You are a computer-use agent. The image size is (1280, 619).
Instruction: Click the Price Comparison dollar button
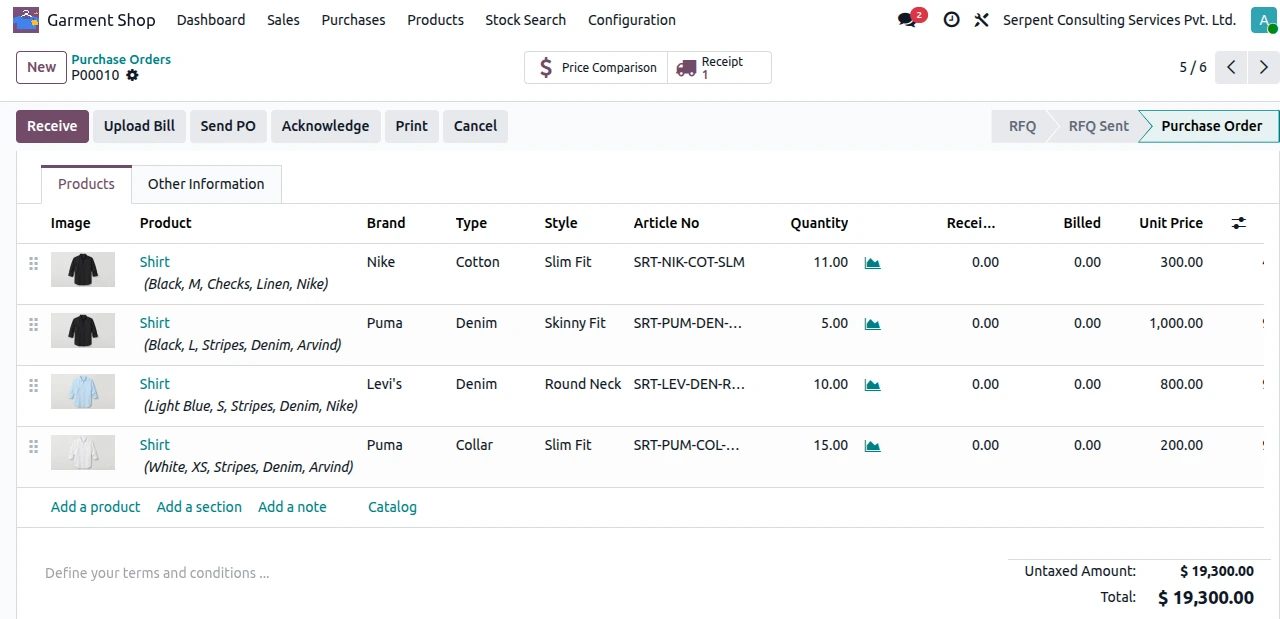tap(596, 68)
